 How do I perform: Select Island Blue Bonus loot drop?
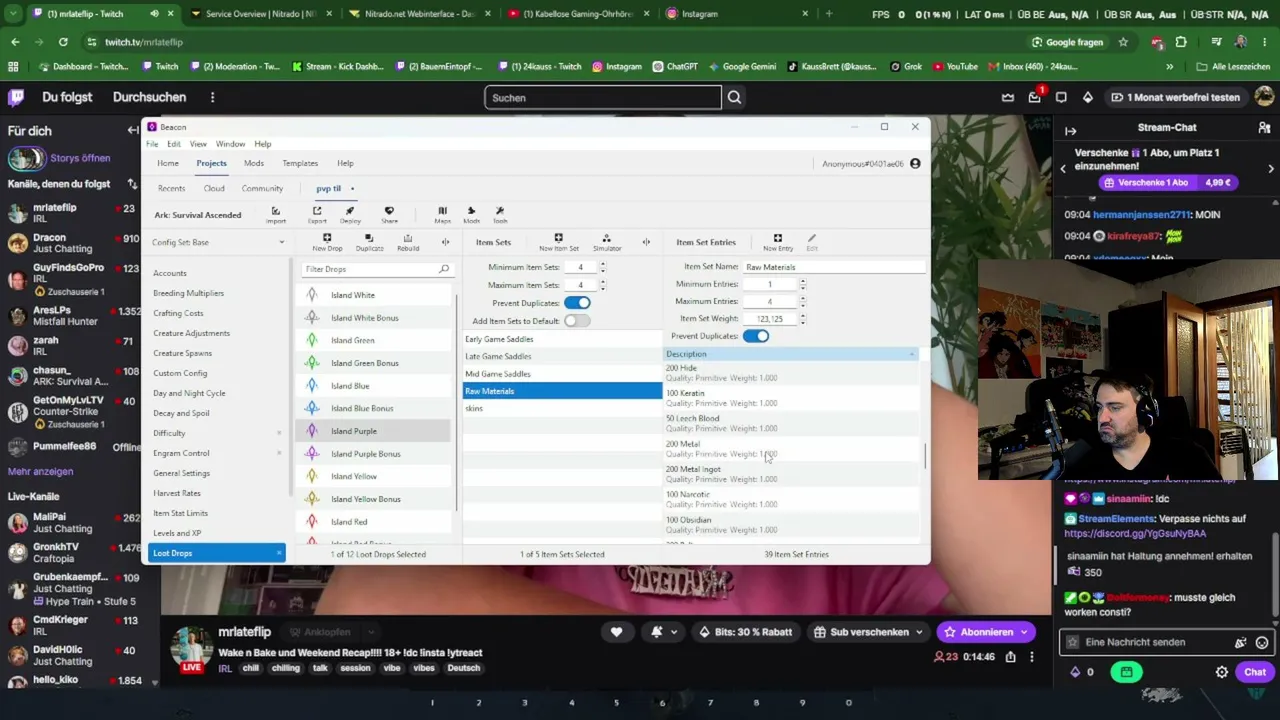[374, 408]
